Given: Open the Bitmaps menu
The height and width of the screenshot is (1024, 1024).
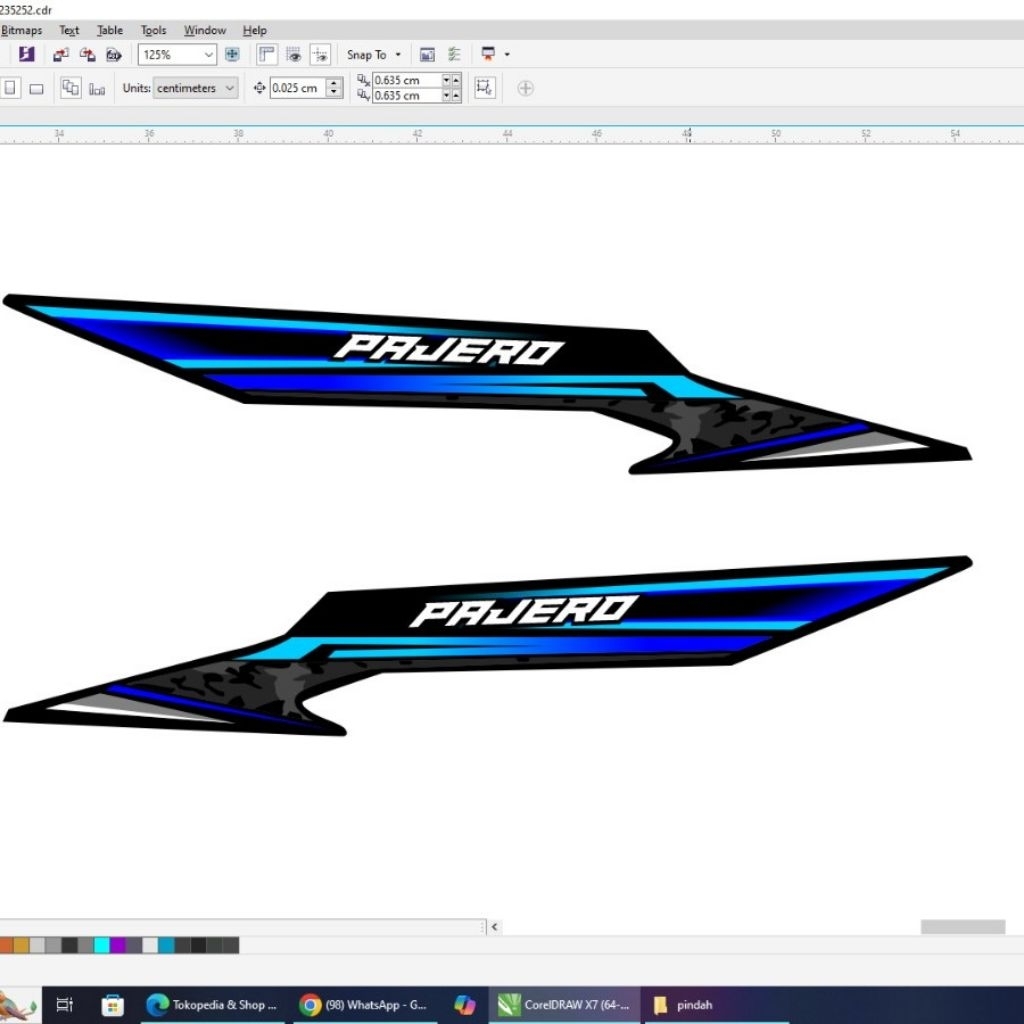Looking at the screenshot, I should pyautogui.click(x=21, y=30).
